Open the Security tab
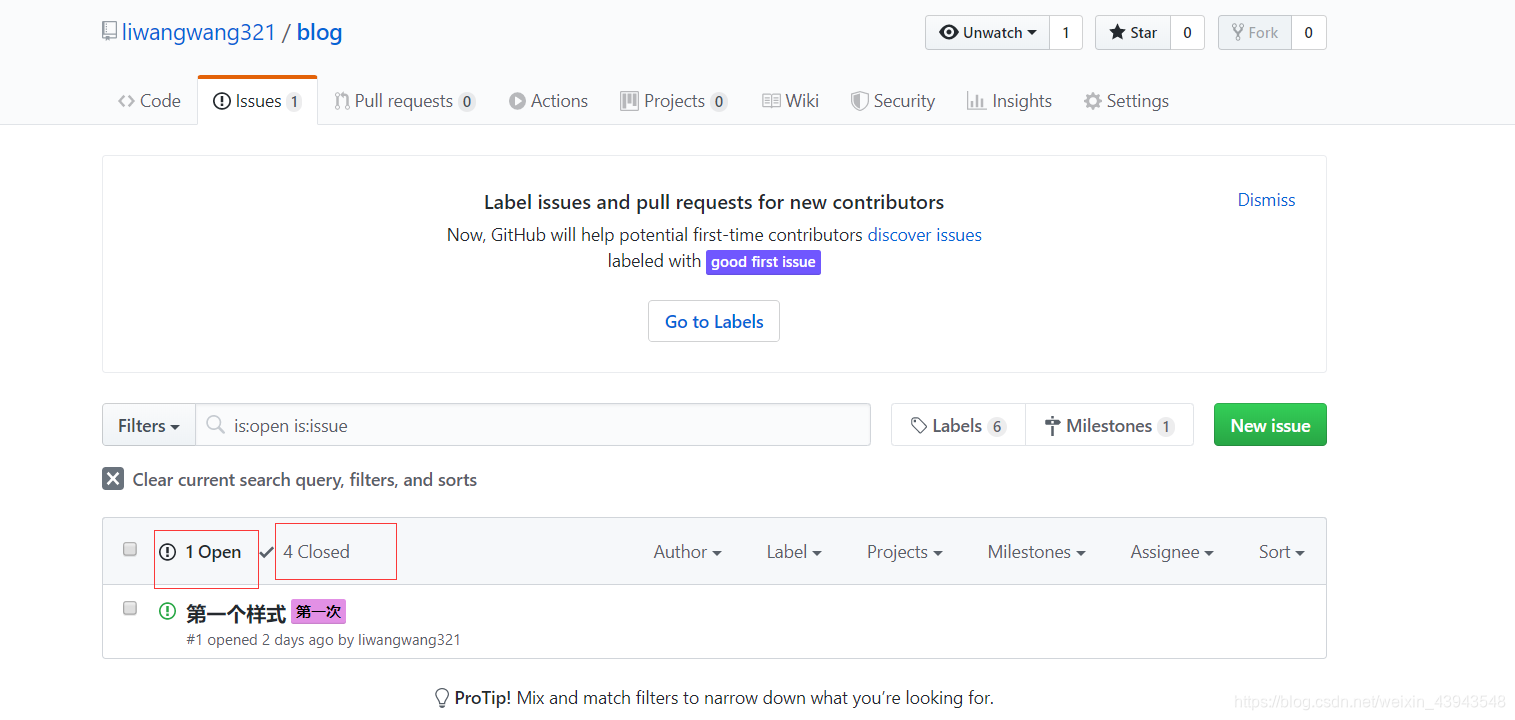1515x720 pixels. (892, 101)
